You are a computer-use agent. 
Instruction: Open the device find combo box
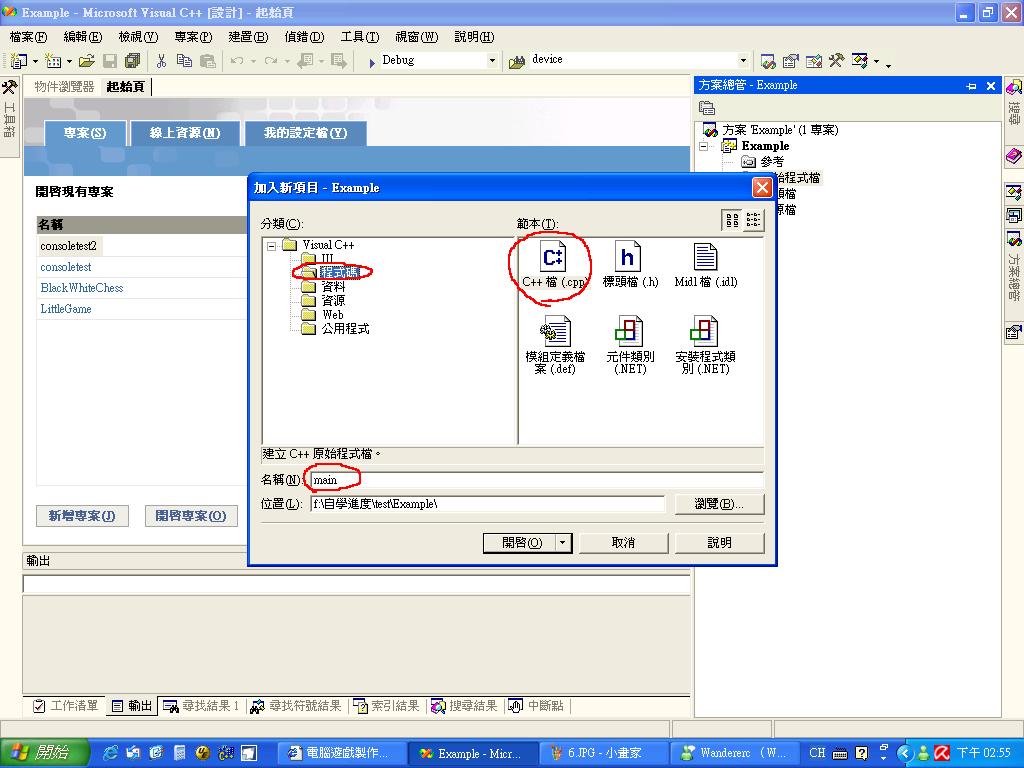639,60
